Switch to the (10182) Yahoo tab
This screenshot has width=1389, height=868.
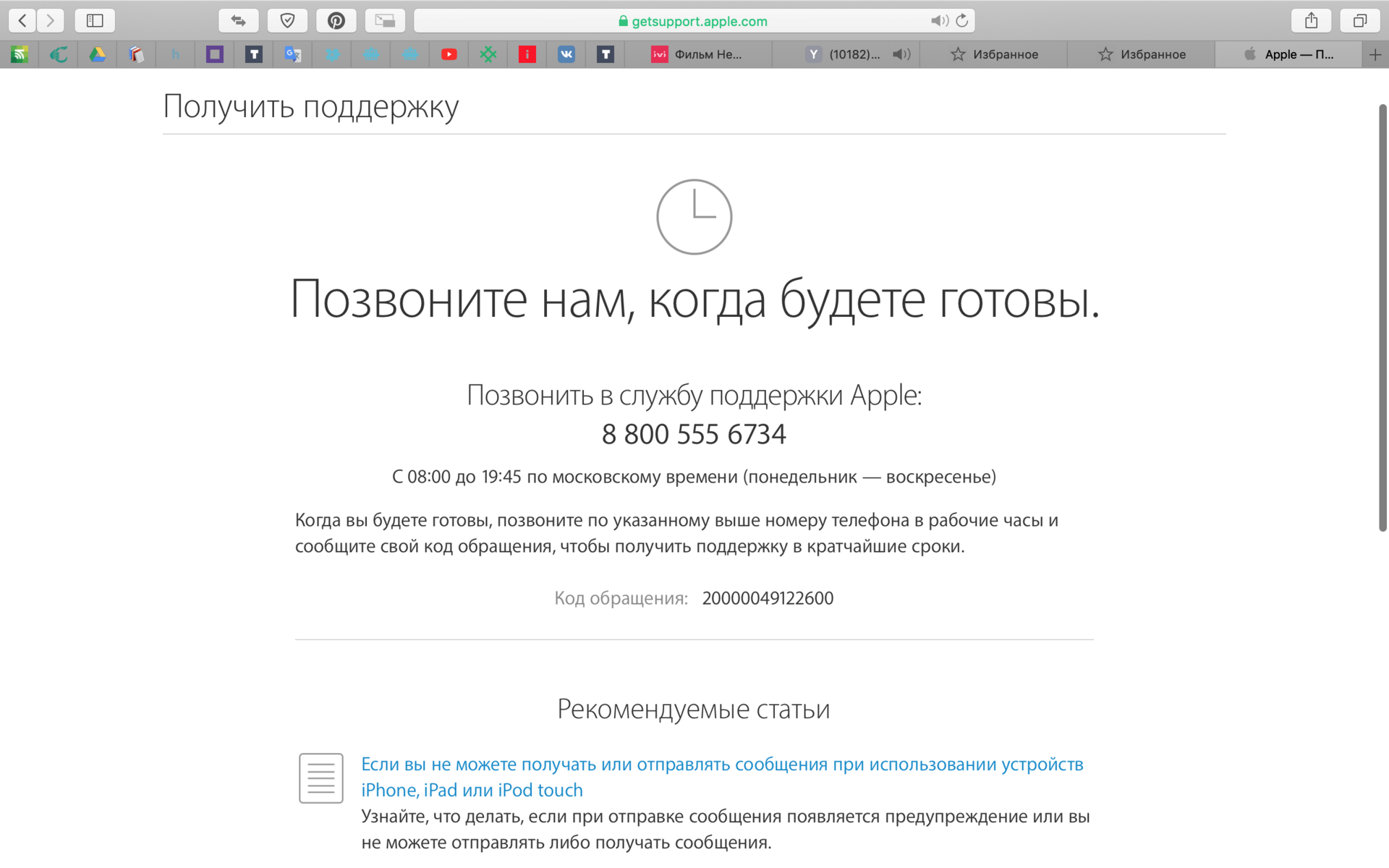[845, 54]
